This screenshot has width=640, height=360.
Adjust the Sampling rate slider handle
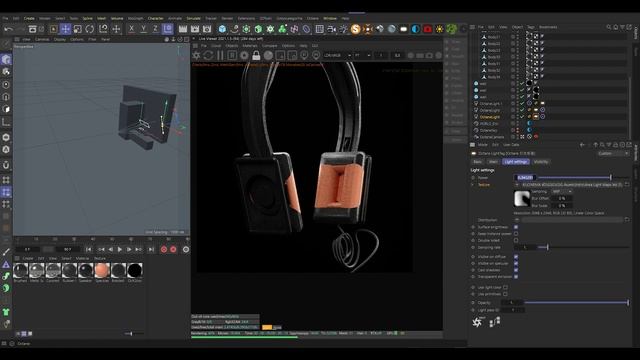coord(547,247)
